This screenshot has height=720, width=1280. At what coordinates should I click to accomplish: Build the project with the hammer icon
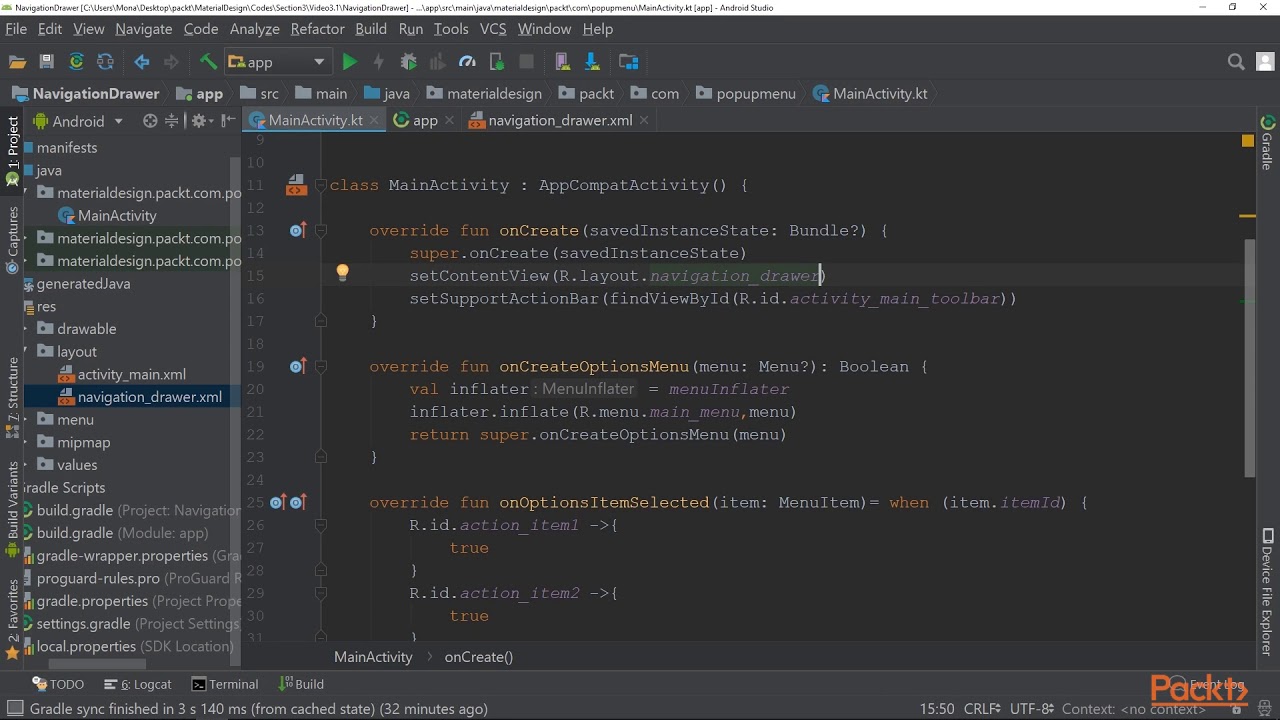pos(208,62)
